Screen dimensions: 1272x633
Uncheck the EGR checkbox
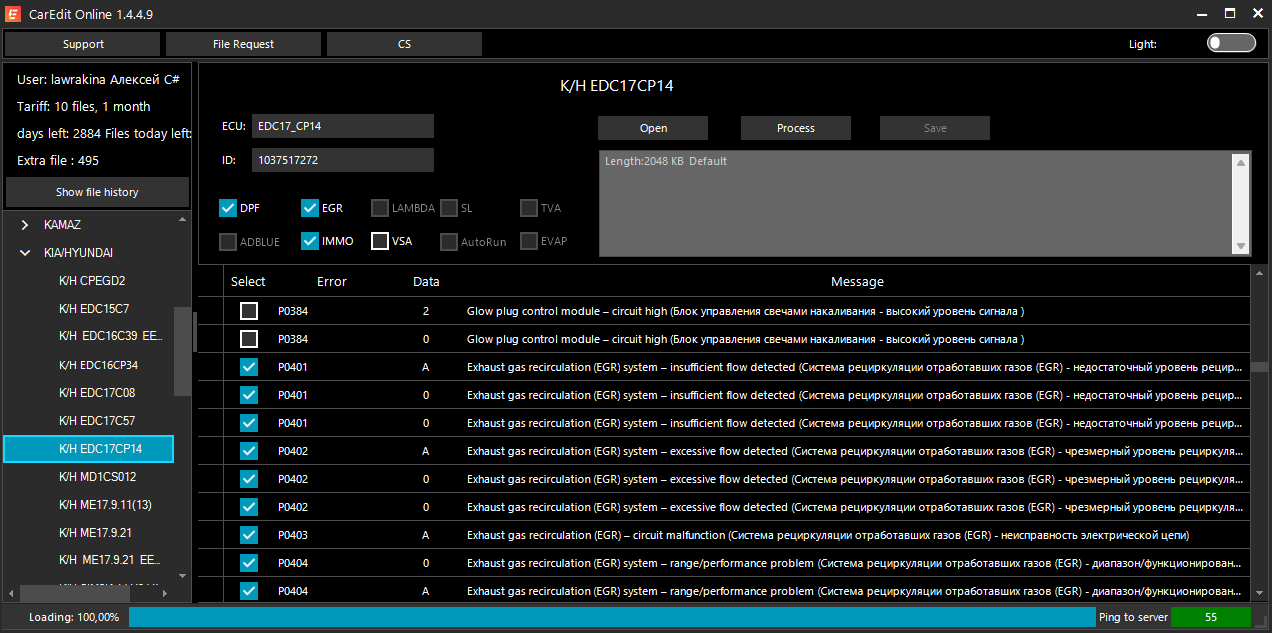(310, 208)
